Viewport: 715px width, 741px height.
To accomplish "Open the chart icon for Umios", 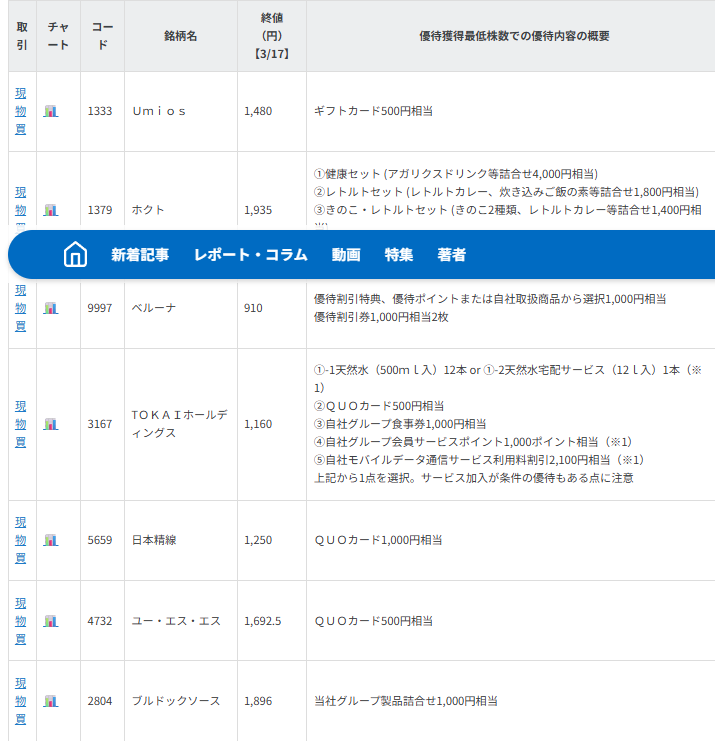I will [51, 111].
